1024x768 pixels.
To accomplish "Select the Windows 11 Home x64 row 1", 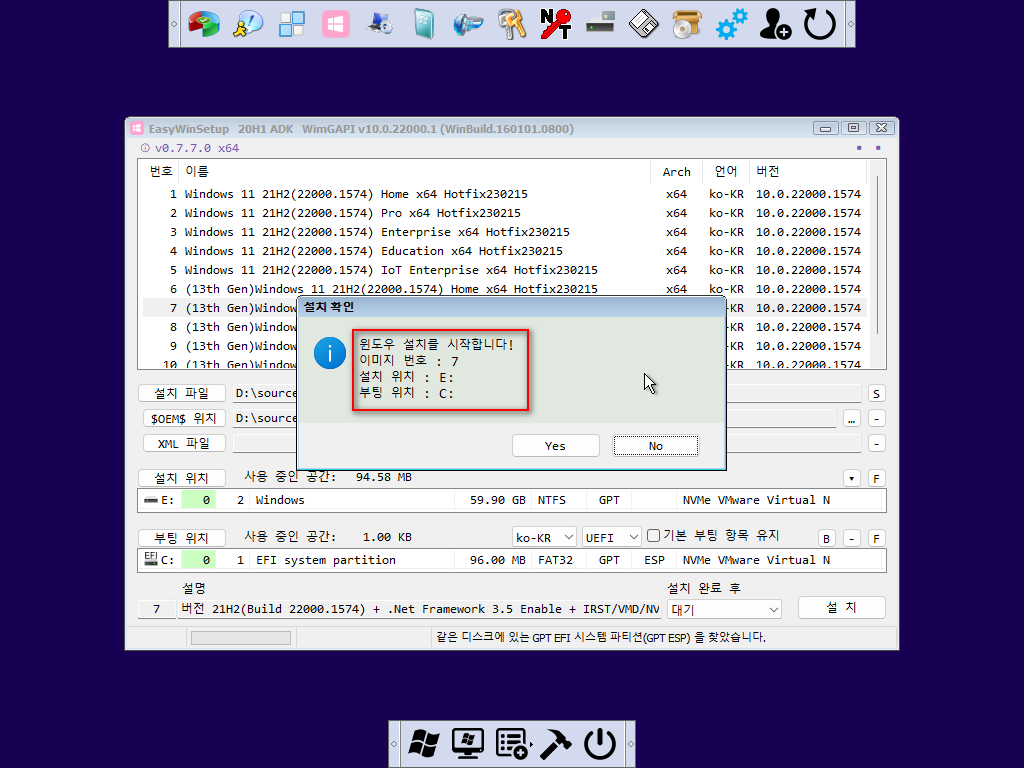I will 505,194.
